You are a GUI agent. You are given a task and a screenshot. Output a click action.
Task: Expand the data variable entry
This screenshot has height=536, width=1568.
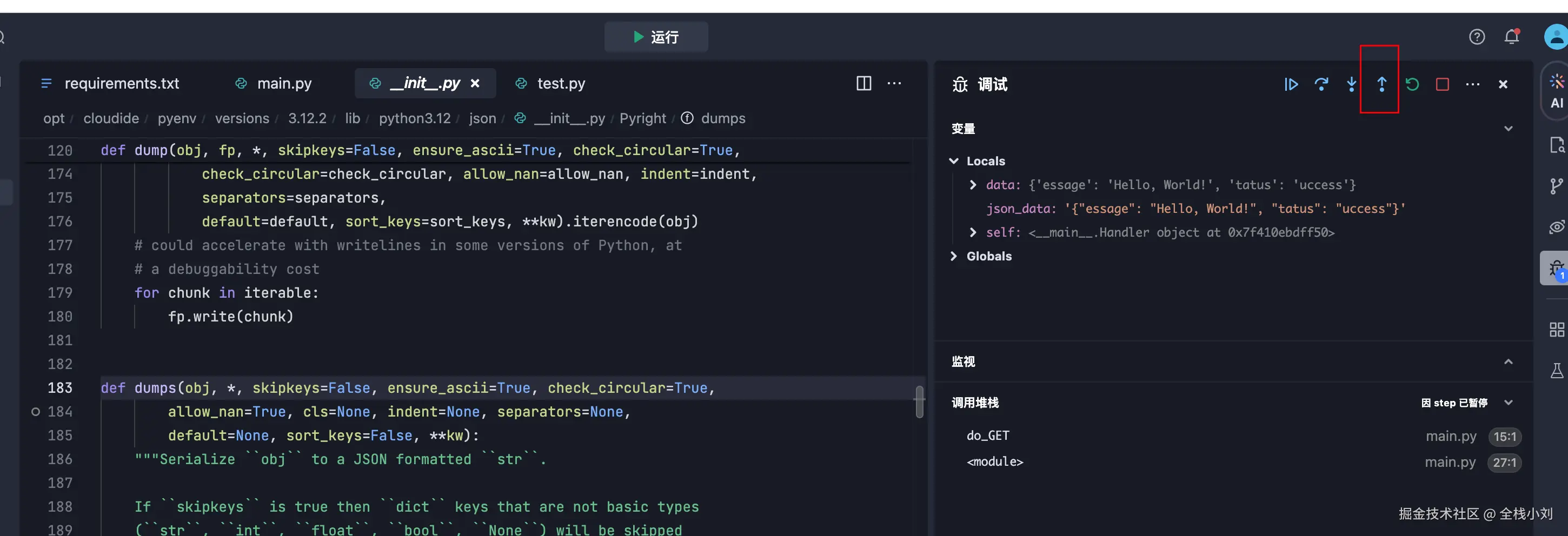[973, 185]
